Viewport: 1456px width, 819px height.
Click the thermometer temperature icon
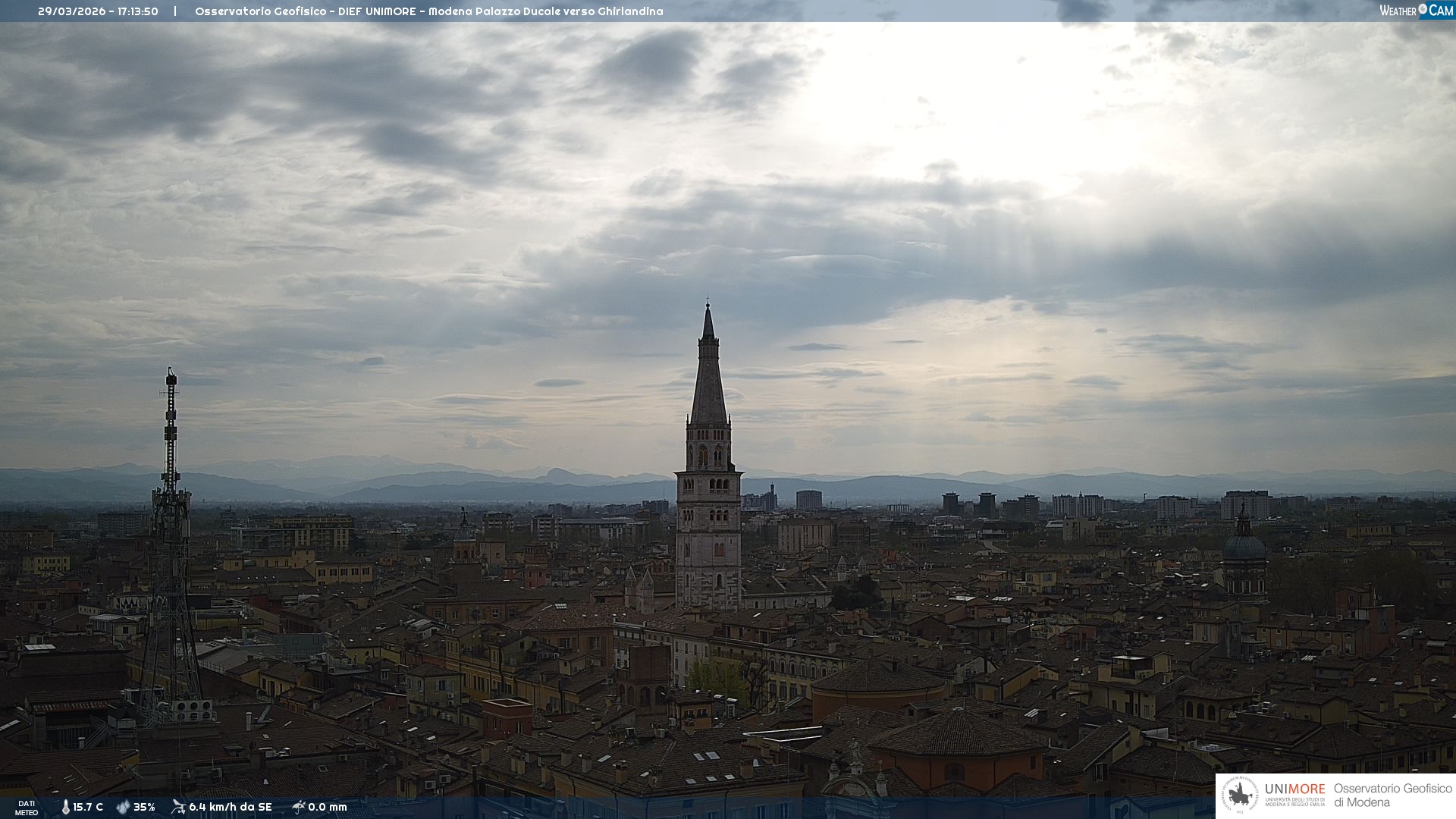click(65, 807)
